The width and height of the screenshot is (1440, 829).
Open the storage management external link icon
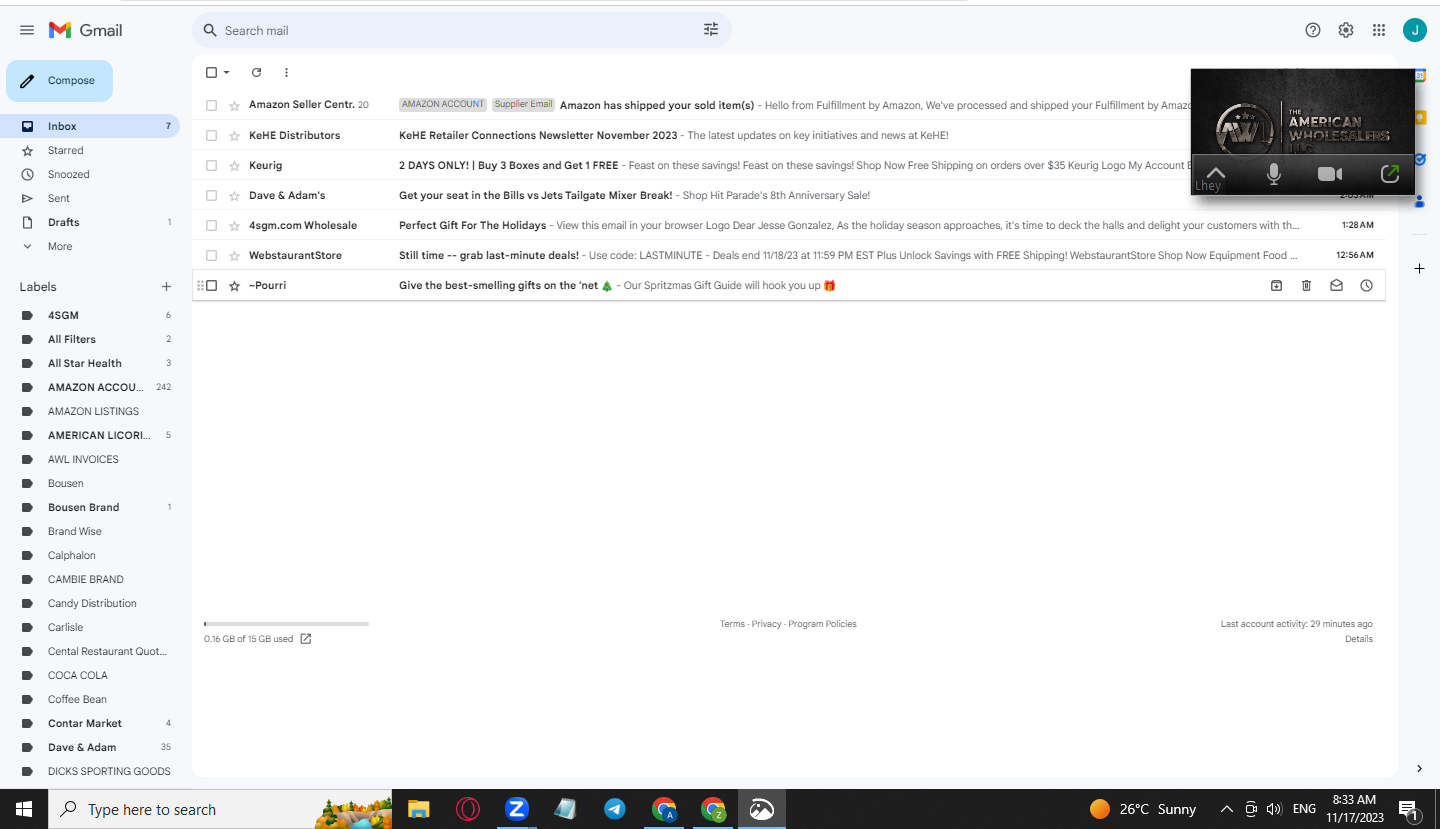[306, 639]
